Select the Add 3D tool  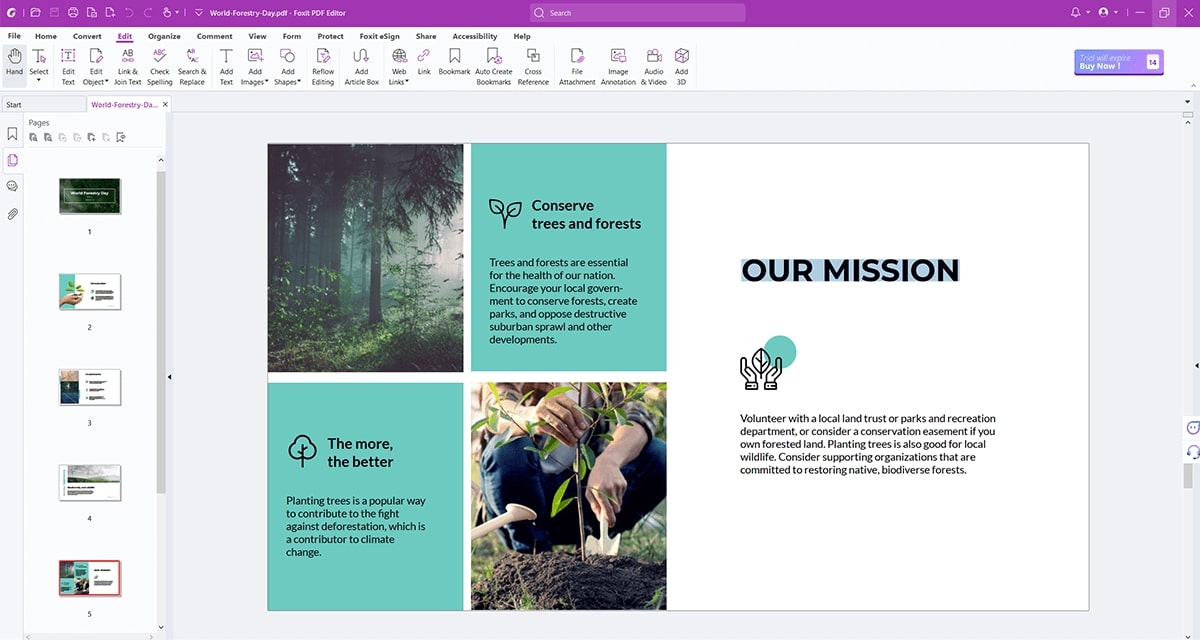[x=681, y=63]
